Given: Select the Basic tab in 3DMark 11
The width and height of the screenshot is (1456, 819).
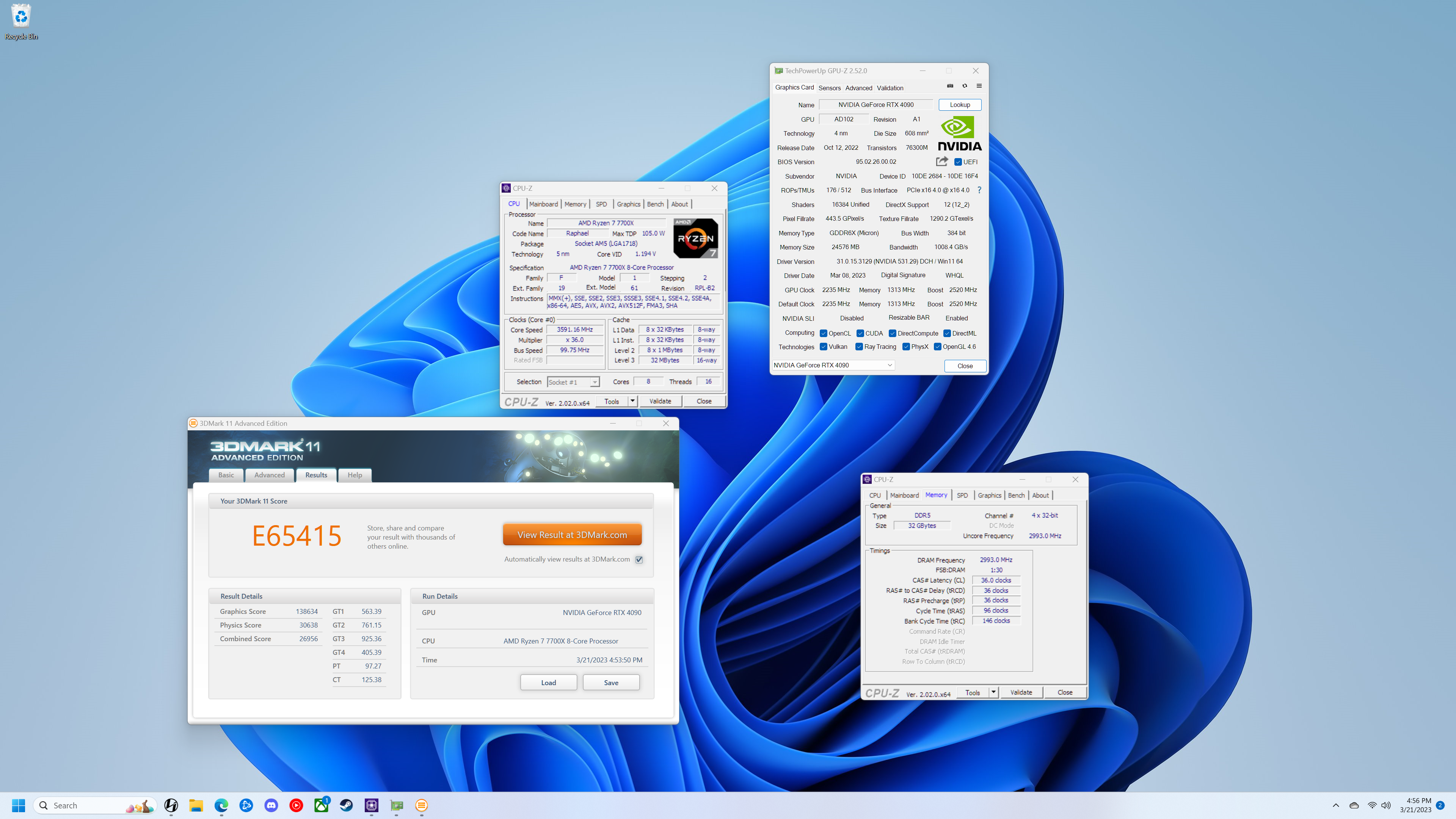Looking at the screenshot, I should pos(226,475).
